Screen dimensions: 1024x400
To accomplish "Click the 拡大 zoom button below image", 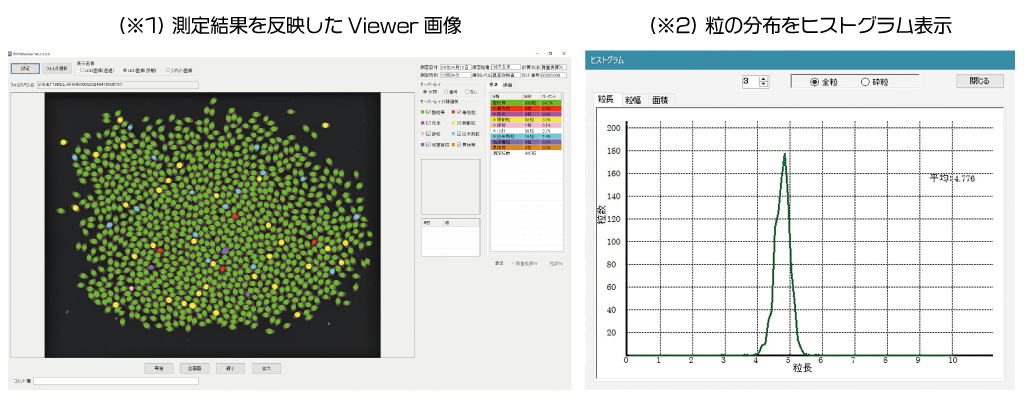I will tap(267, 368).
